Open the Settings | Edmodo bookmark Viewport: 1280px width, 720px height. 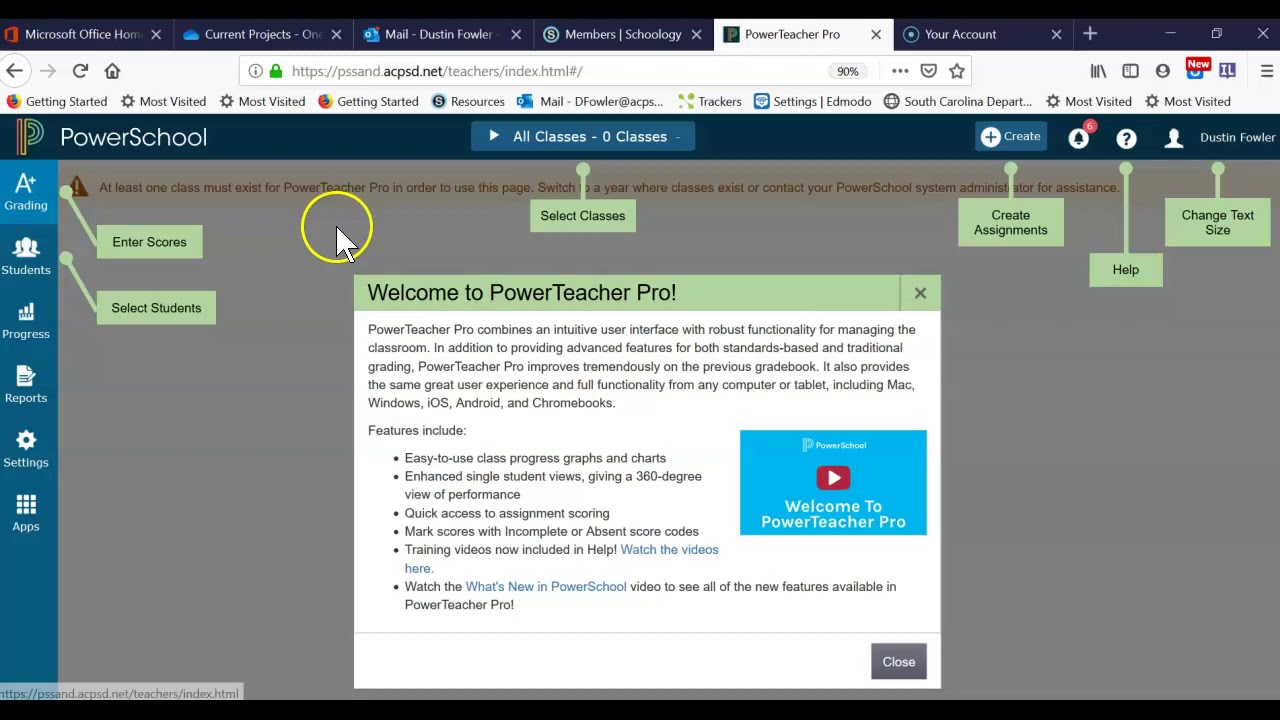pos(813,101)
